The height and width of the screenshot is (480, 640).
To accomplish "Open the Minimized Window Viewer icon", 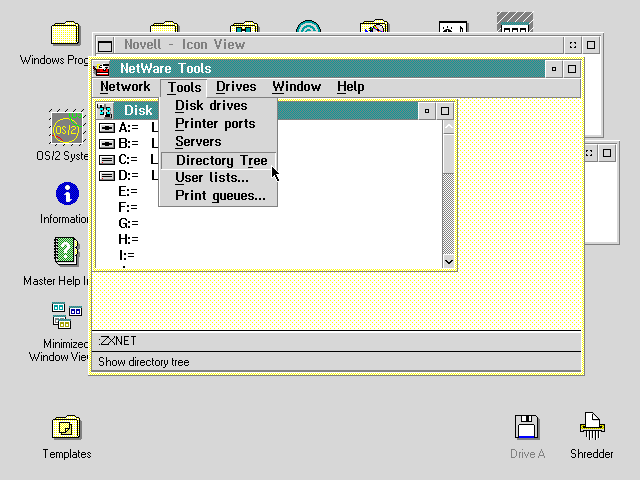I will (x=67, y=316).
